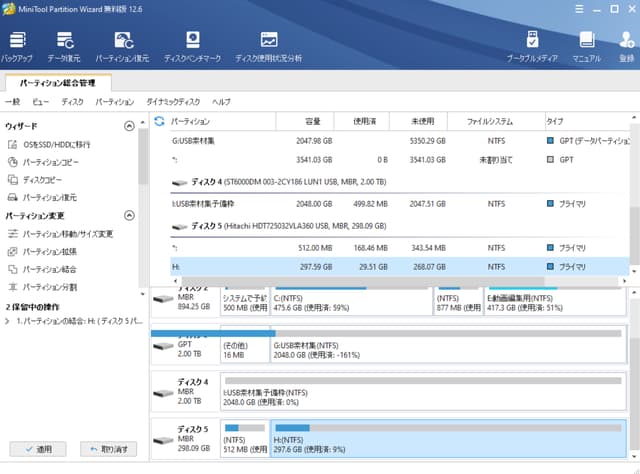
Task: Open ディスク使用状況分析 tool
Action: (x=269, y=47)
